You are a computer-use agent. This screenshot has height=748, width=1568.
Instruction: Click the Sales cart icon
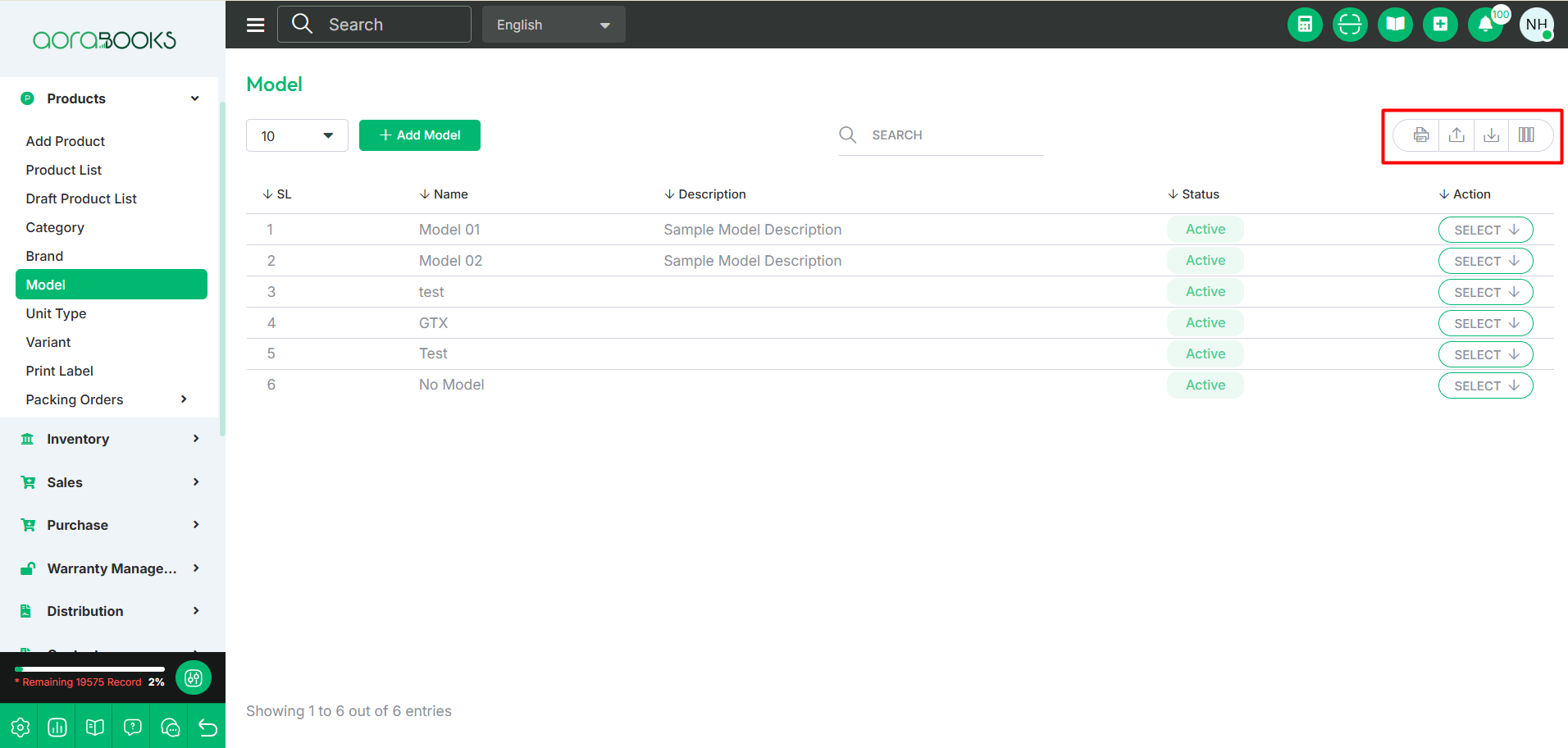pyautogui.click(x=28, y=482)
